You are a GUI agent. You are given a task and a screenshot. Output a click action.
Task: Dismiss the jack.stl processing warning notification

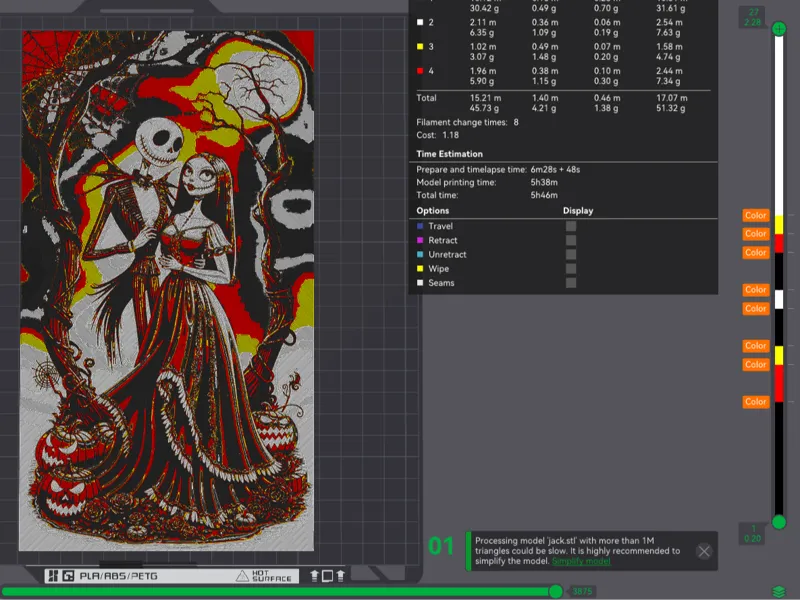click(704, 551)
